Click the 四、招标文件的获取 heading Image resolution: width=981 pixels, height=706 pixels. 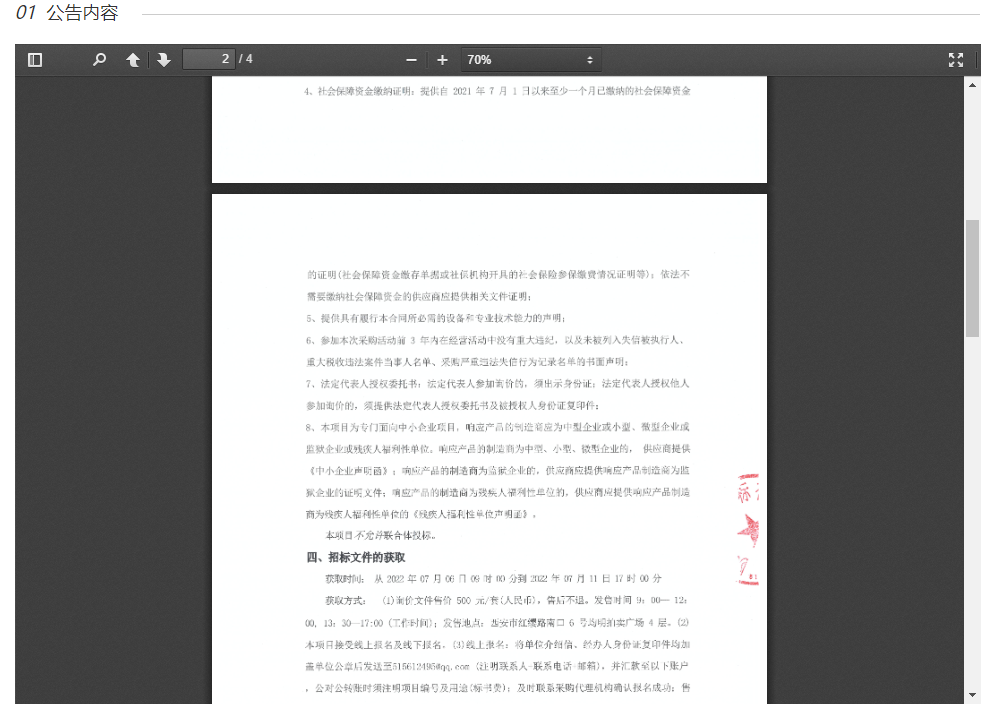(356, 557)
